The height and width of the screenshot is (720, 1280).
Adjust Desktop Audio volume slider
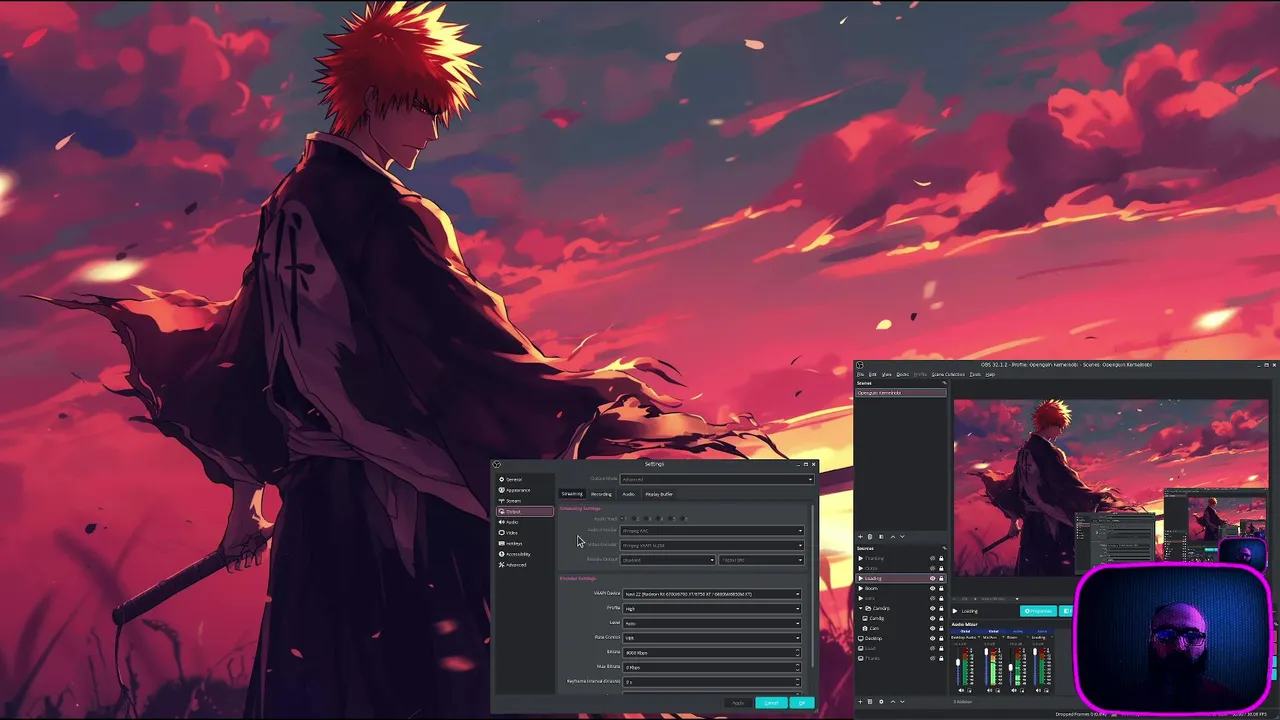coord(958,662)
